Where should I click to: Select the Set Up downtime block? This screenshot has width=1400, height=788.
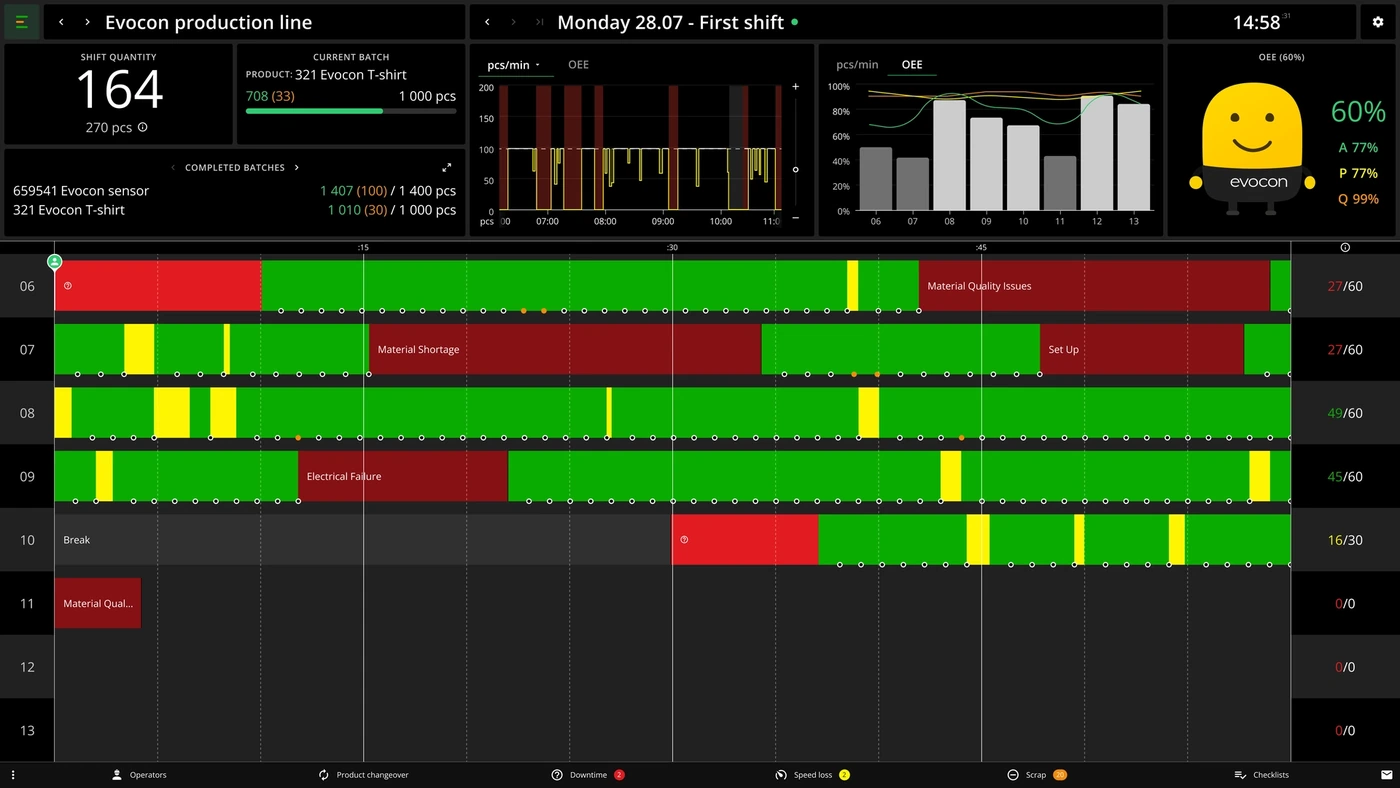point(1142,349)
